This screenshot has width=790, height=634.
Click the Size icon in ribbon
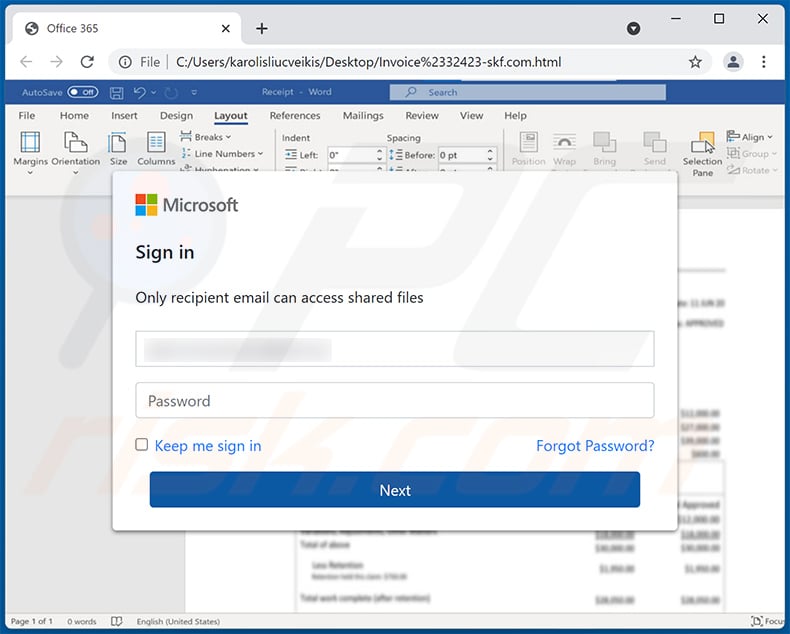pyautogui.click(x=119, y=143)
